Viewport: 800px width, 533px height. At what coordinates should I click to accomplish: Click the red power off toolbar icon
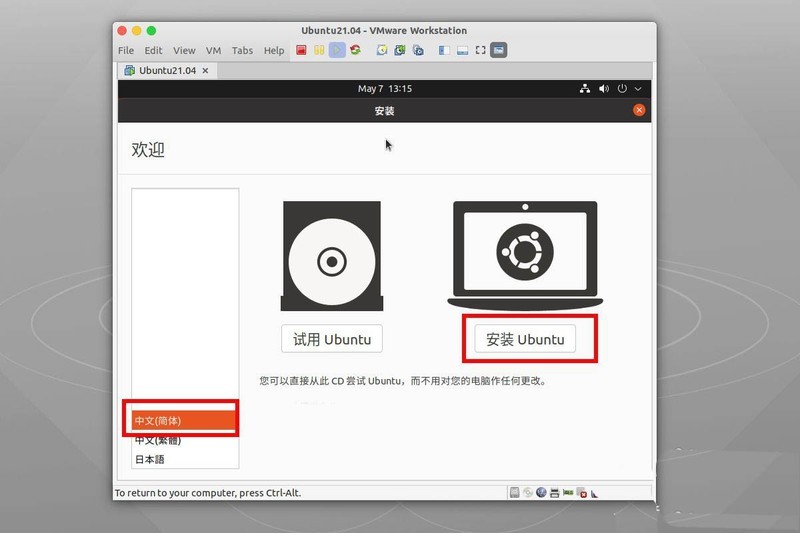(302, 50)
